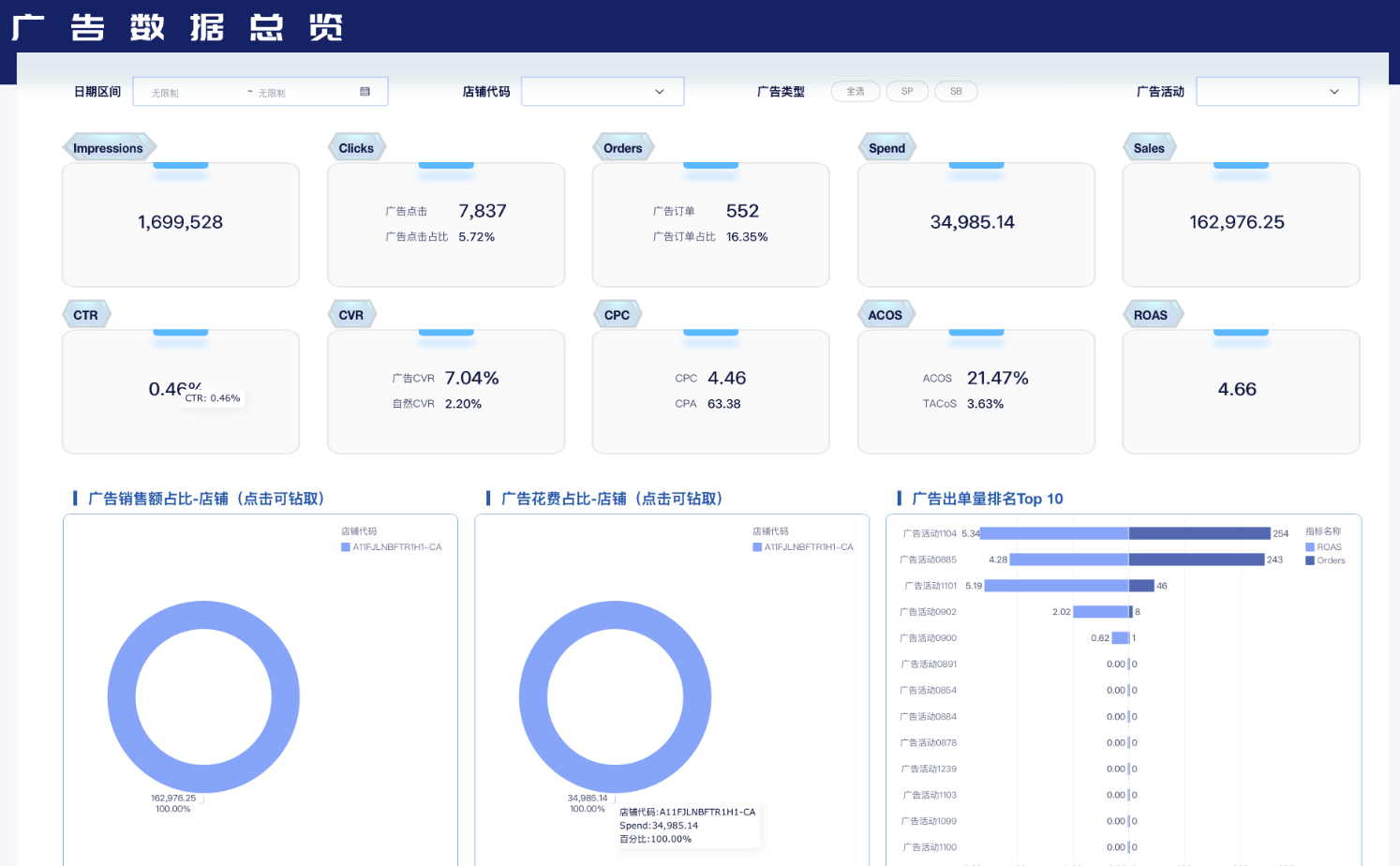Click the ROAS card label
Viewport: 1400px width, 866px height.
[x=1150, y=315]
